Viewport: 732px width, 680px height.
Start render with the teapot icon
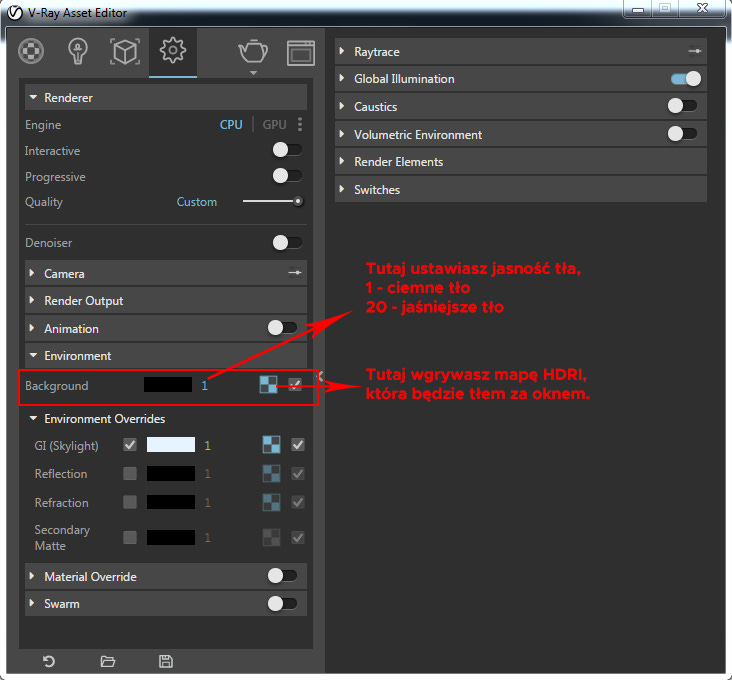(x=253, y=51)
